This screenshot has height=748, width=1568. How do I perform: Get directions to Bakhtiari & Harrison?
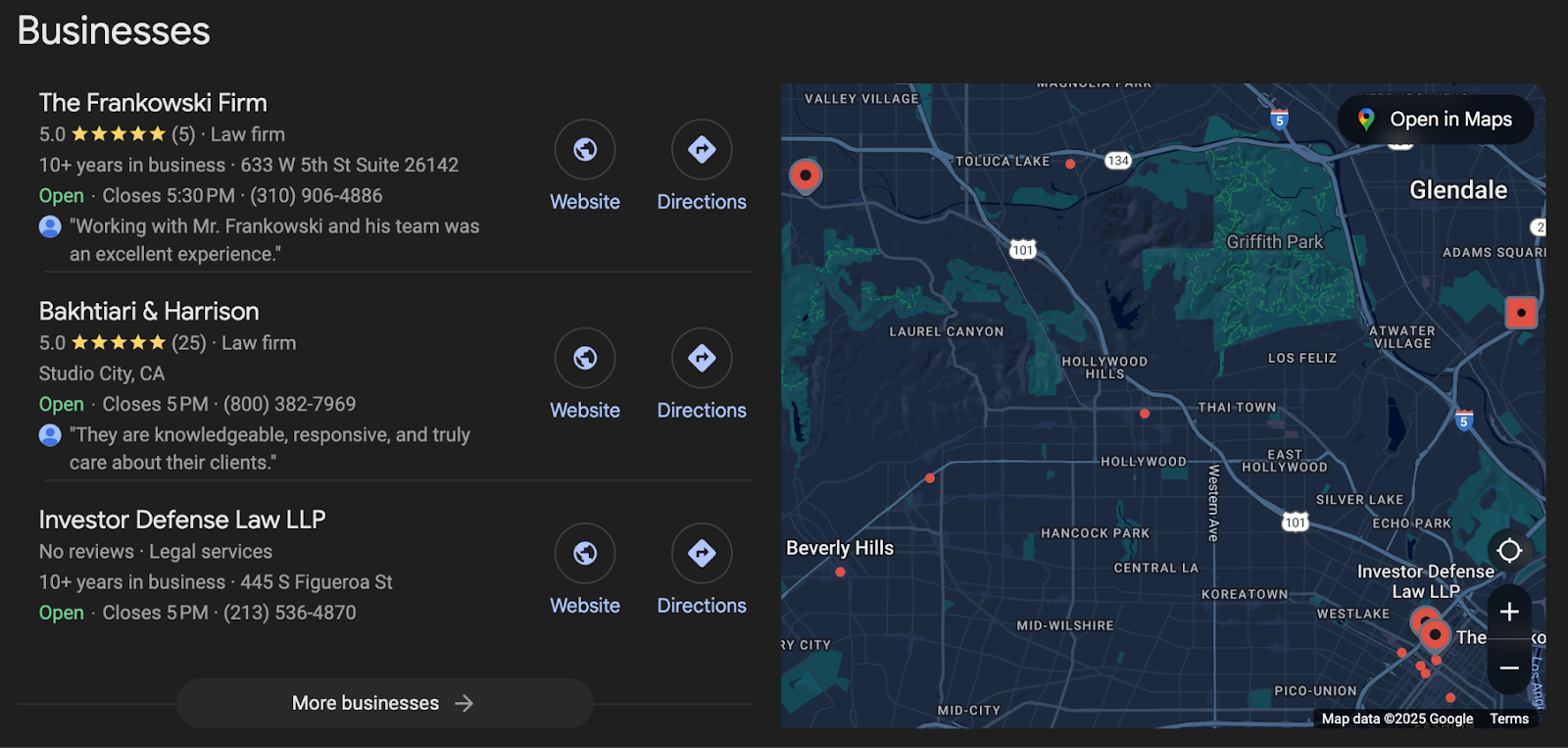[x=702, y=359]
